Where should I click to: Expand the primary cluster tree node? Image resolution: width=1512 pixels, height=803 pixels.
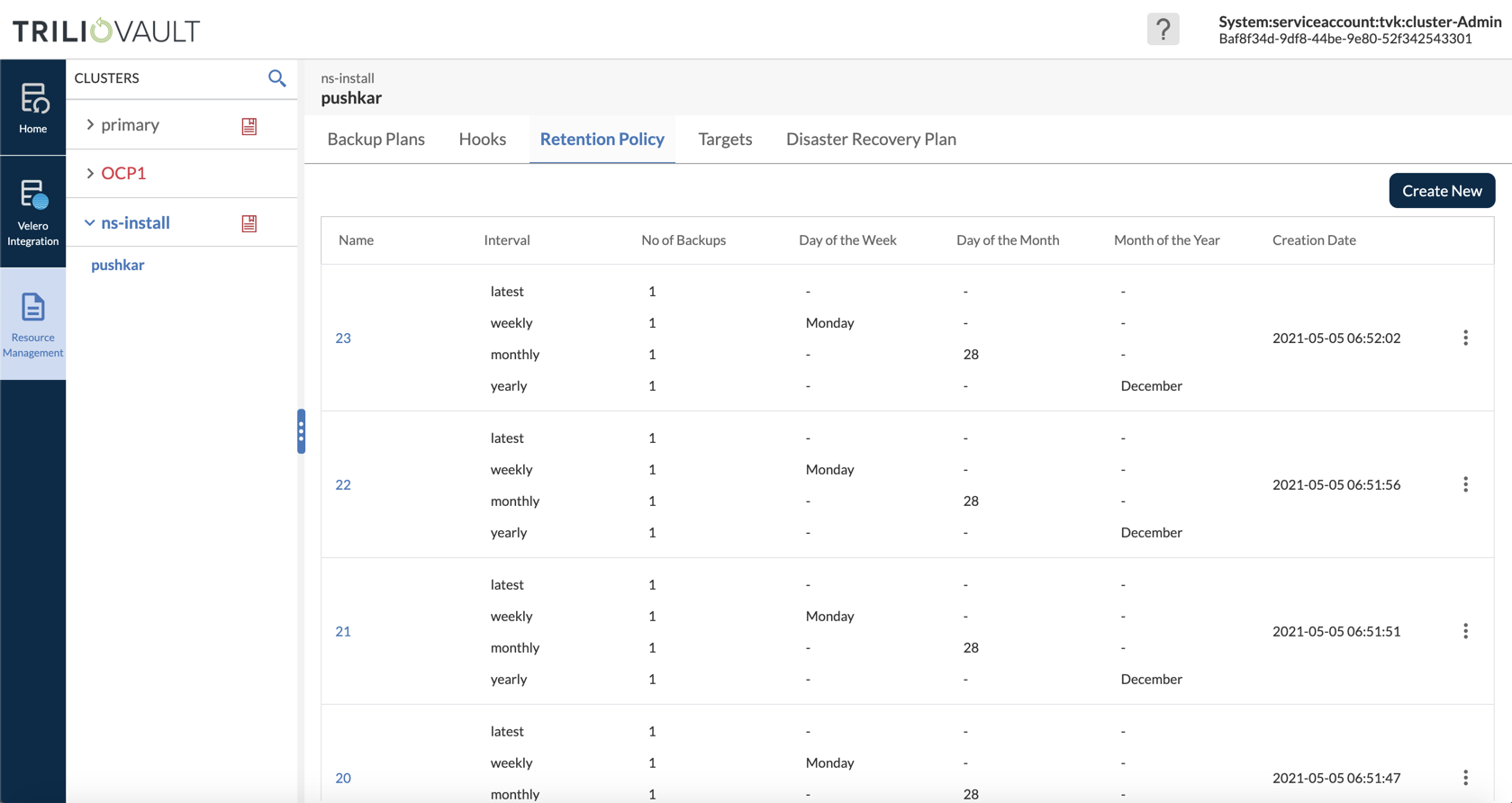90,125
